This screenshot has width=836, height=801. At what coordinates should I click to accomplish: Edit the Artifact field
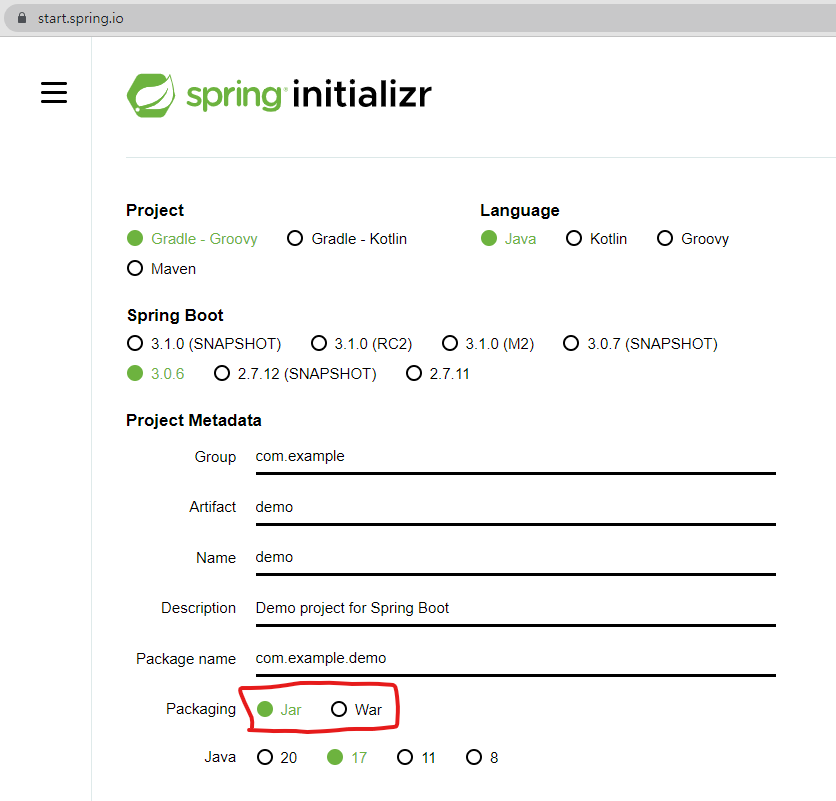[x=516, y=507]
